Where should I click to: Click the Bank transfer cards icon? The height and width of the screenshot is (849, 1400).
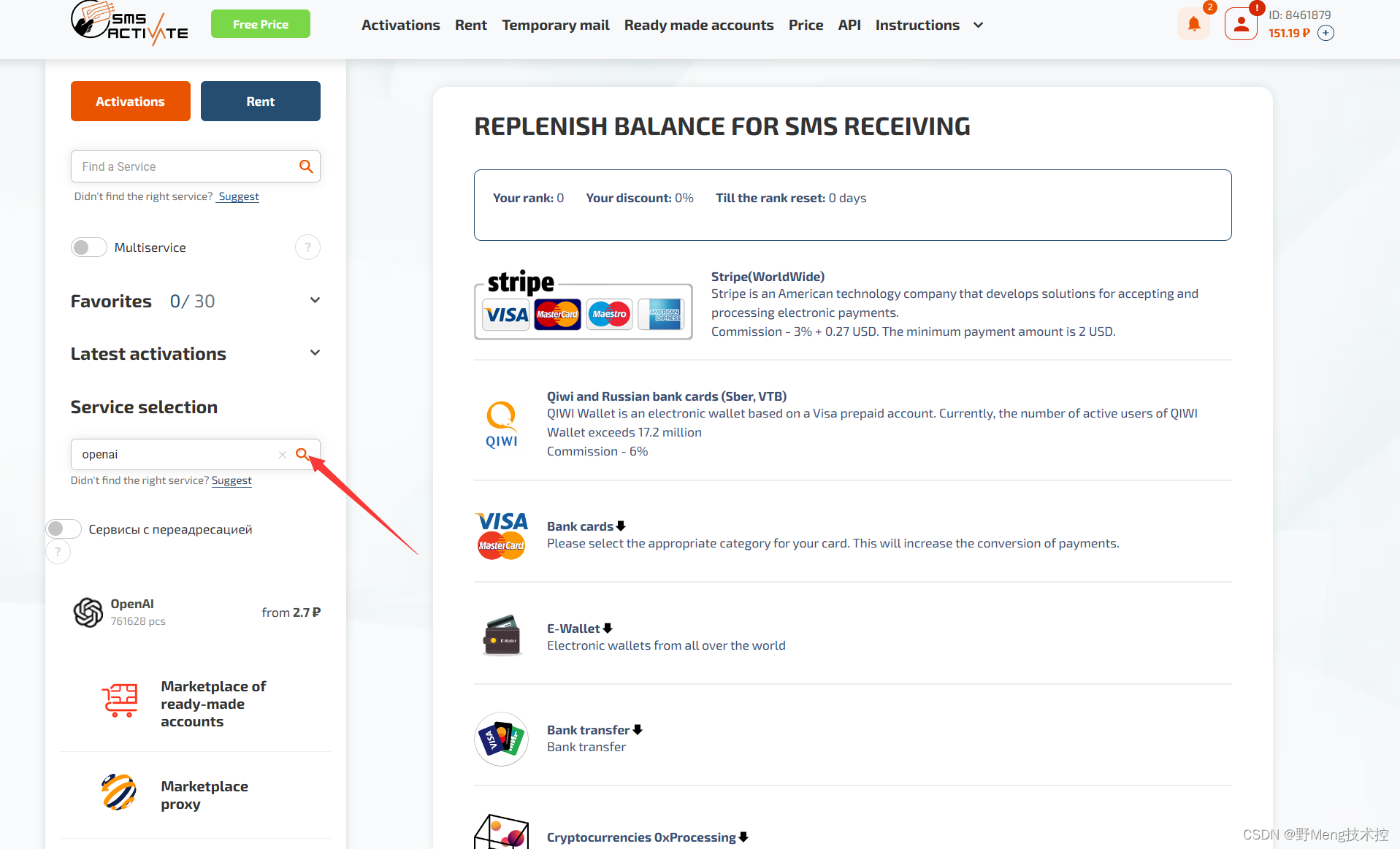pyautogui.click(x=502, y=739)
